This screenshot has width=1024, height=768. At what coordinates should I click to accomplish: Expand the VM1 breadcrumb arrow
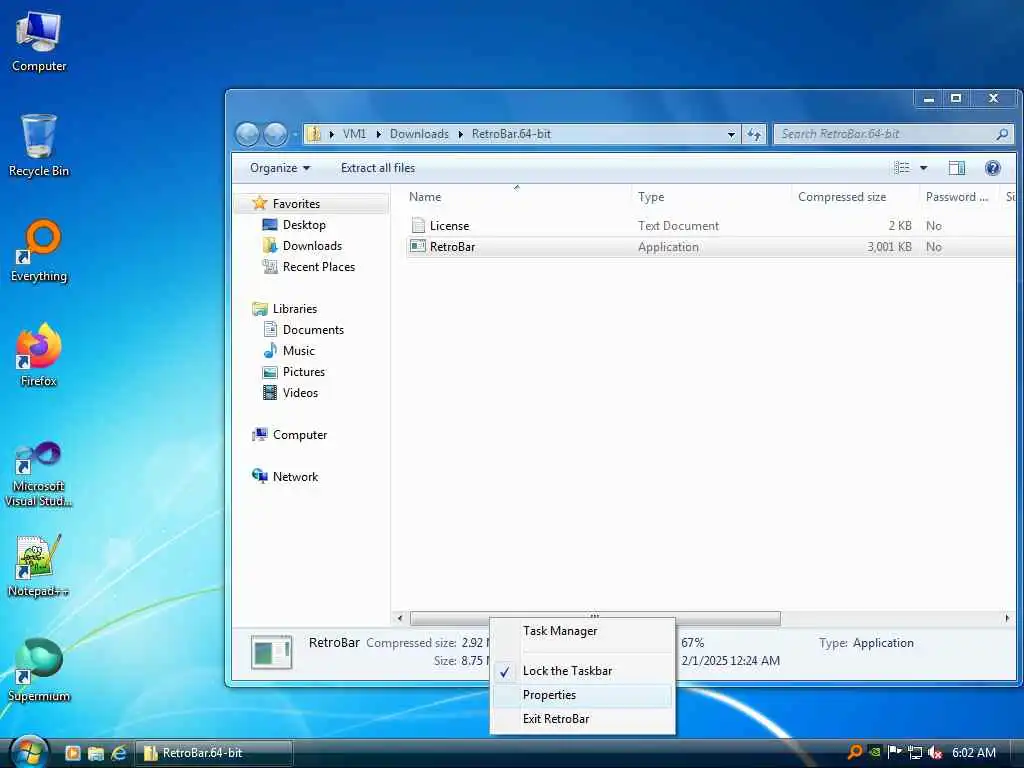tap(378, 134)
